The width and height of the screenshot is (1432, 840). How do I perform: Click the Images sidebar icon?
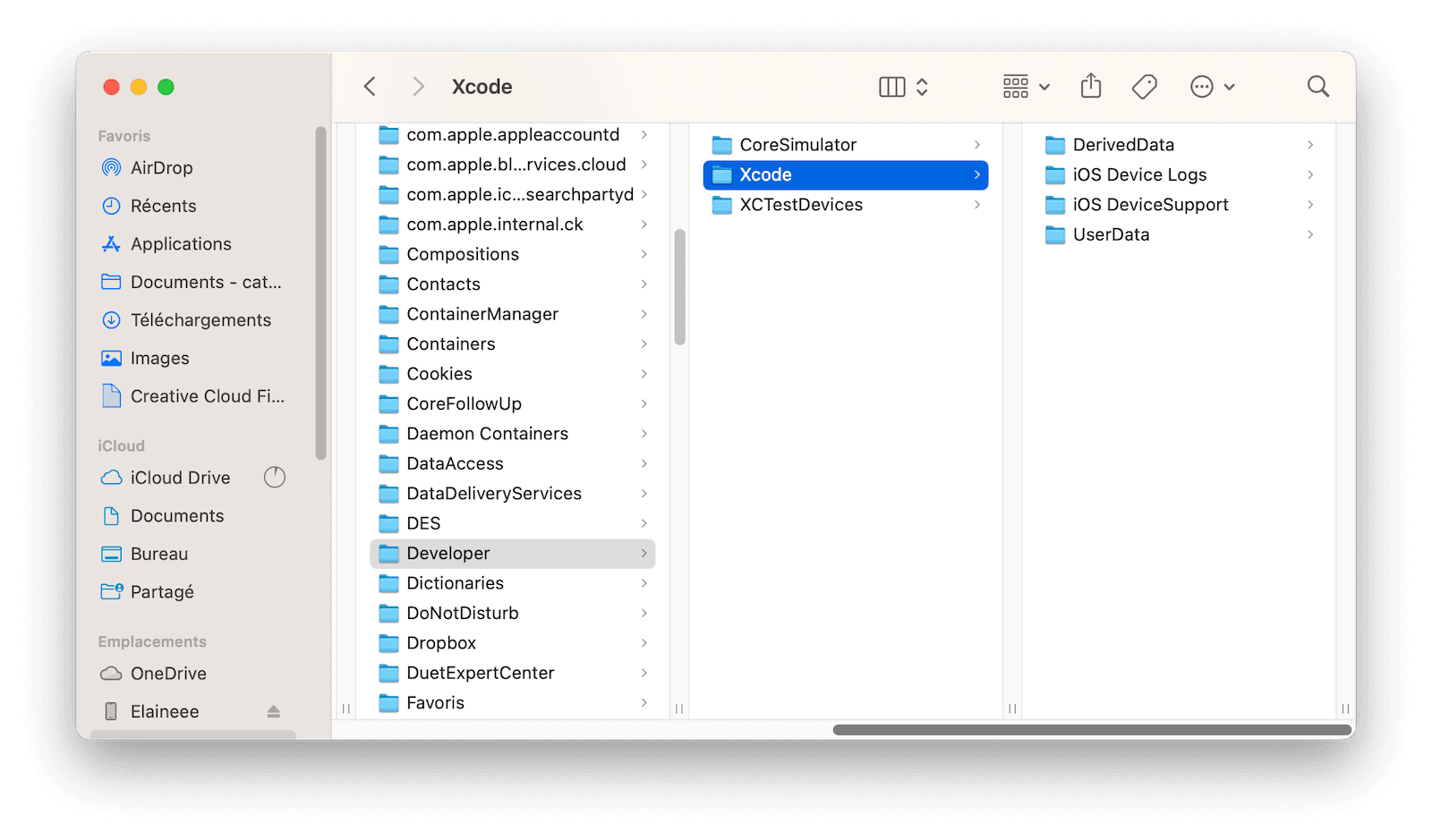click(111, 358)
